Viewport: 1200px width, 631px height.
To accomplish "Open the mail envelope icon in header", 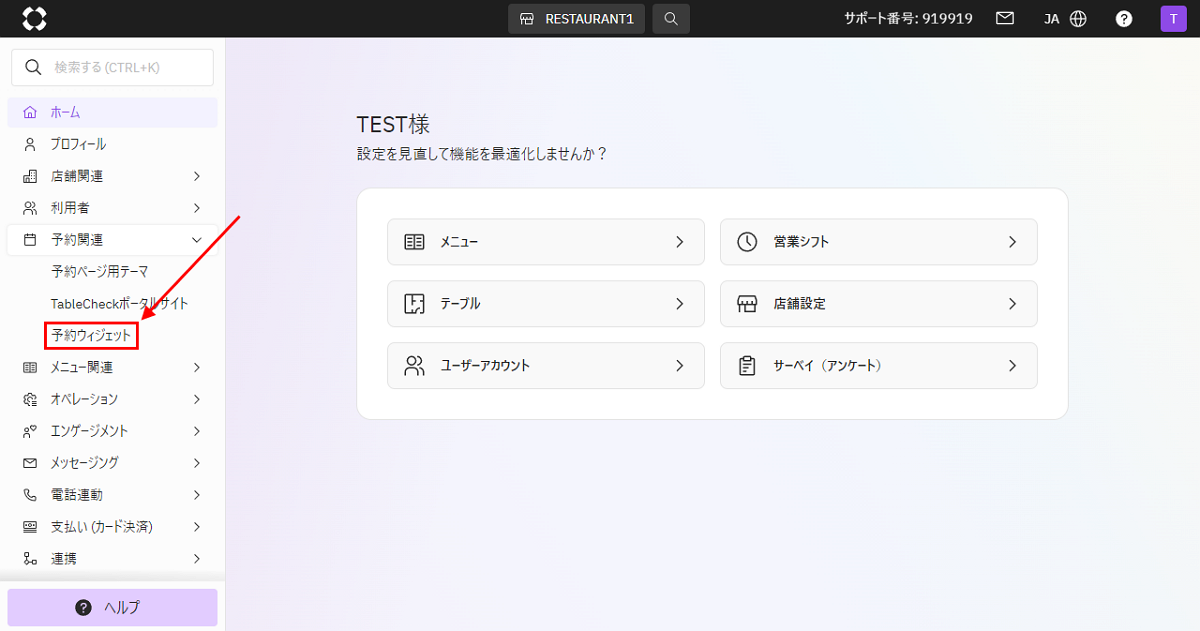I will click(x=1005, y=18).
